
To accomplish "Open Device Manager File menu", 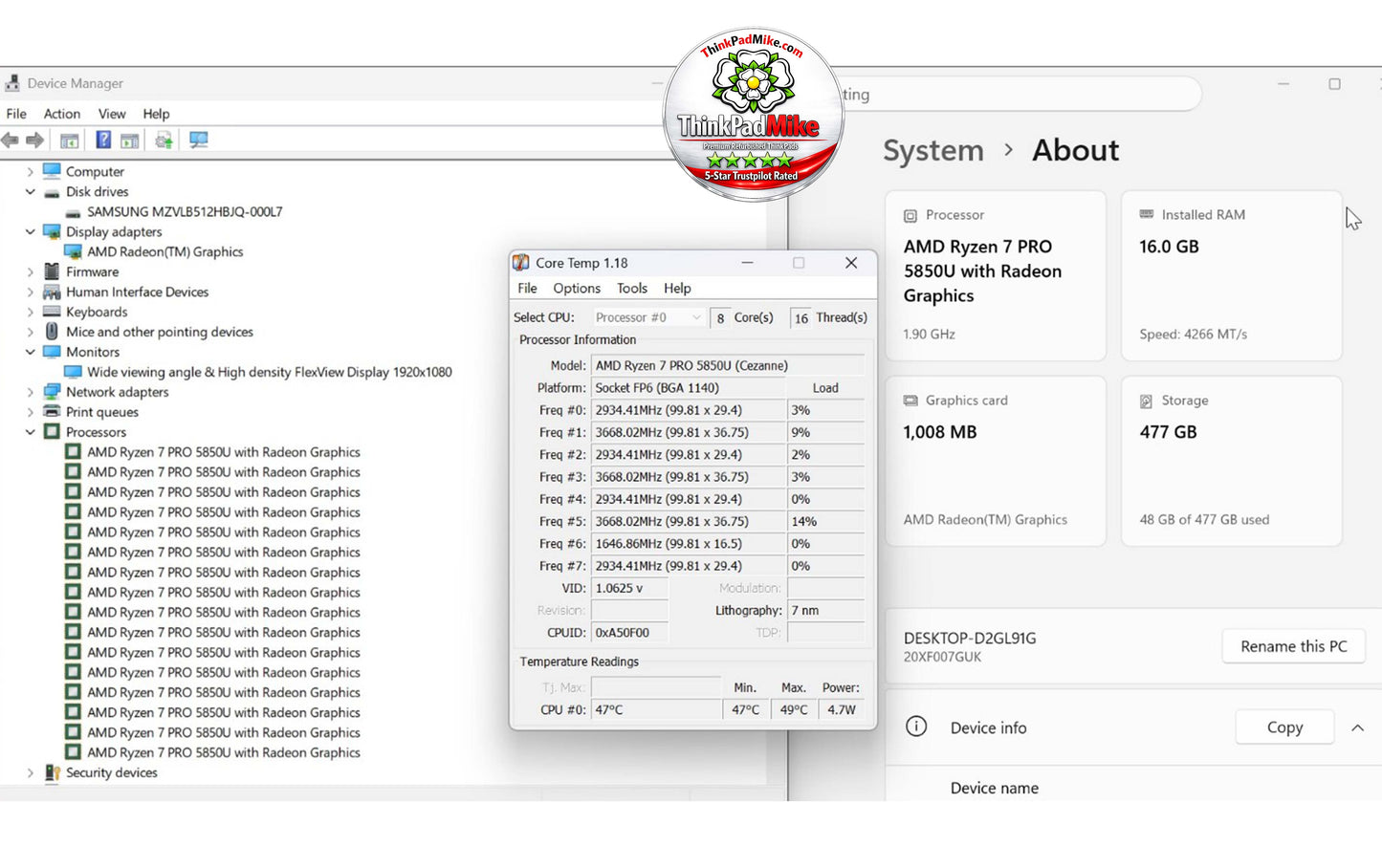I will point(16,114).
